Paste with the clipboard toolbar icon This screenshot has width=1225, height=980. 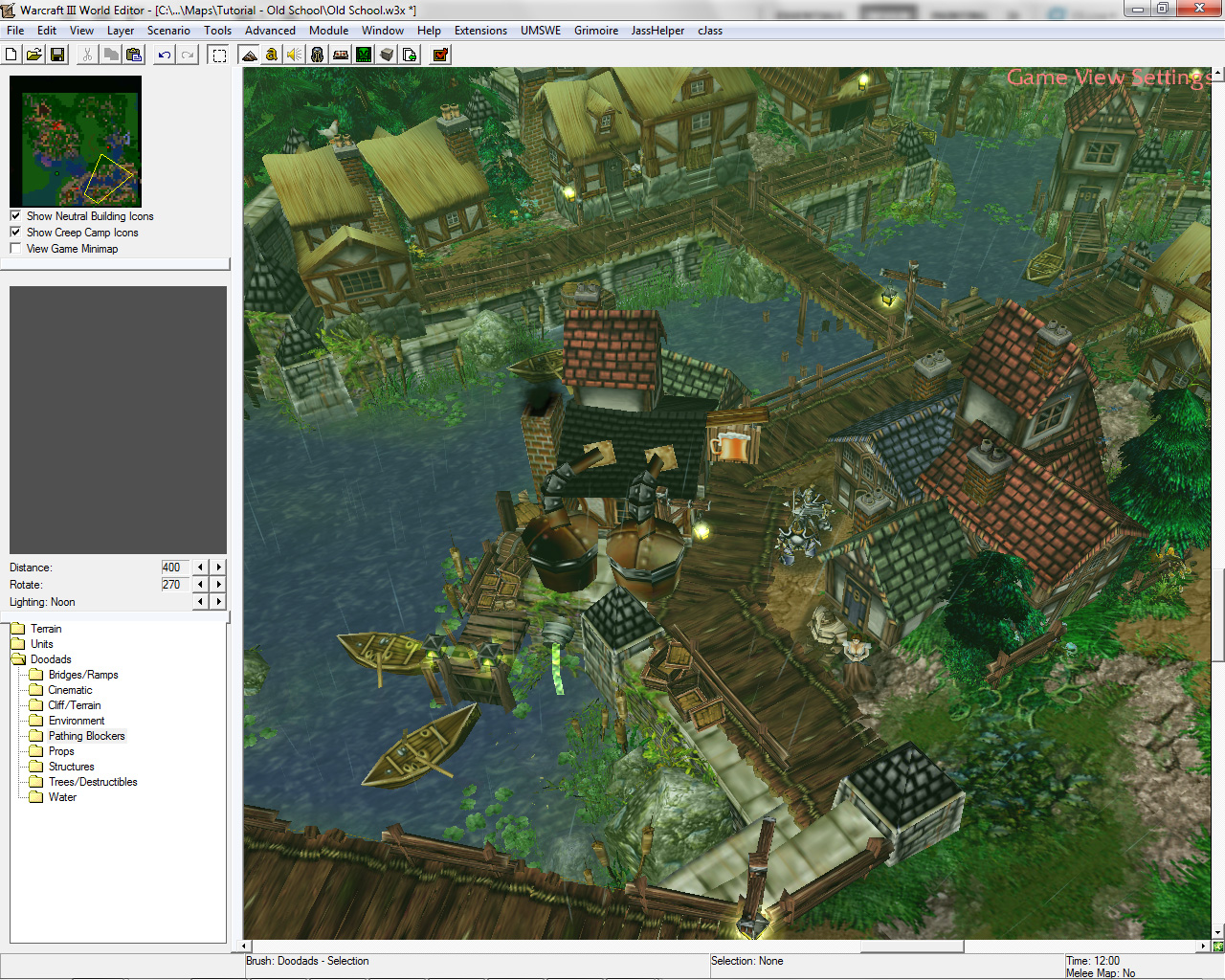tap(134, 55)
